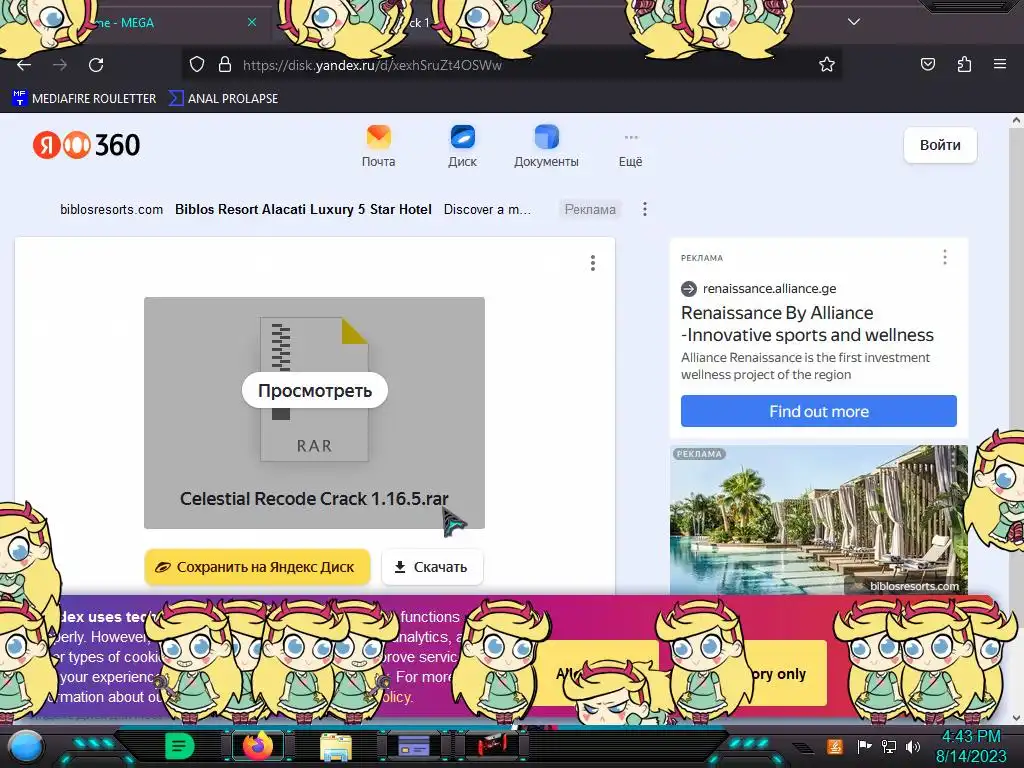Screen dimensions: 1024x768
Task: Switch to Firefox in the taskbar
Action: pyautogui.click(x=258, y=746)
